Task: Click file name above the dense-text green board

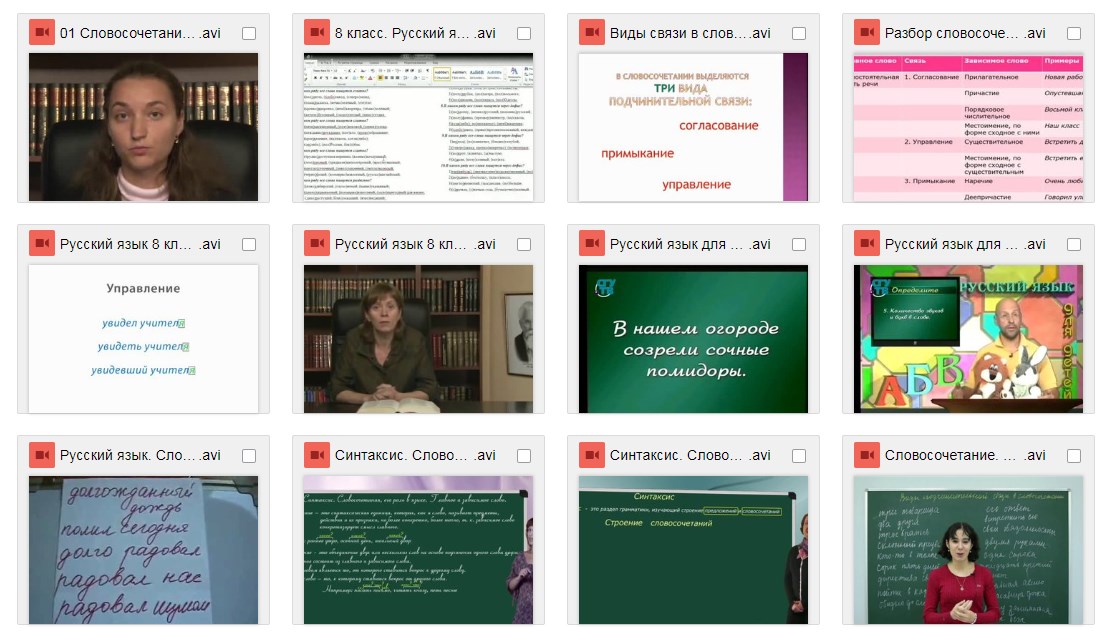Action: pos(415,455)
